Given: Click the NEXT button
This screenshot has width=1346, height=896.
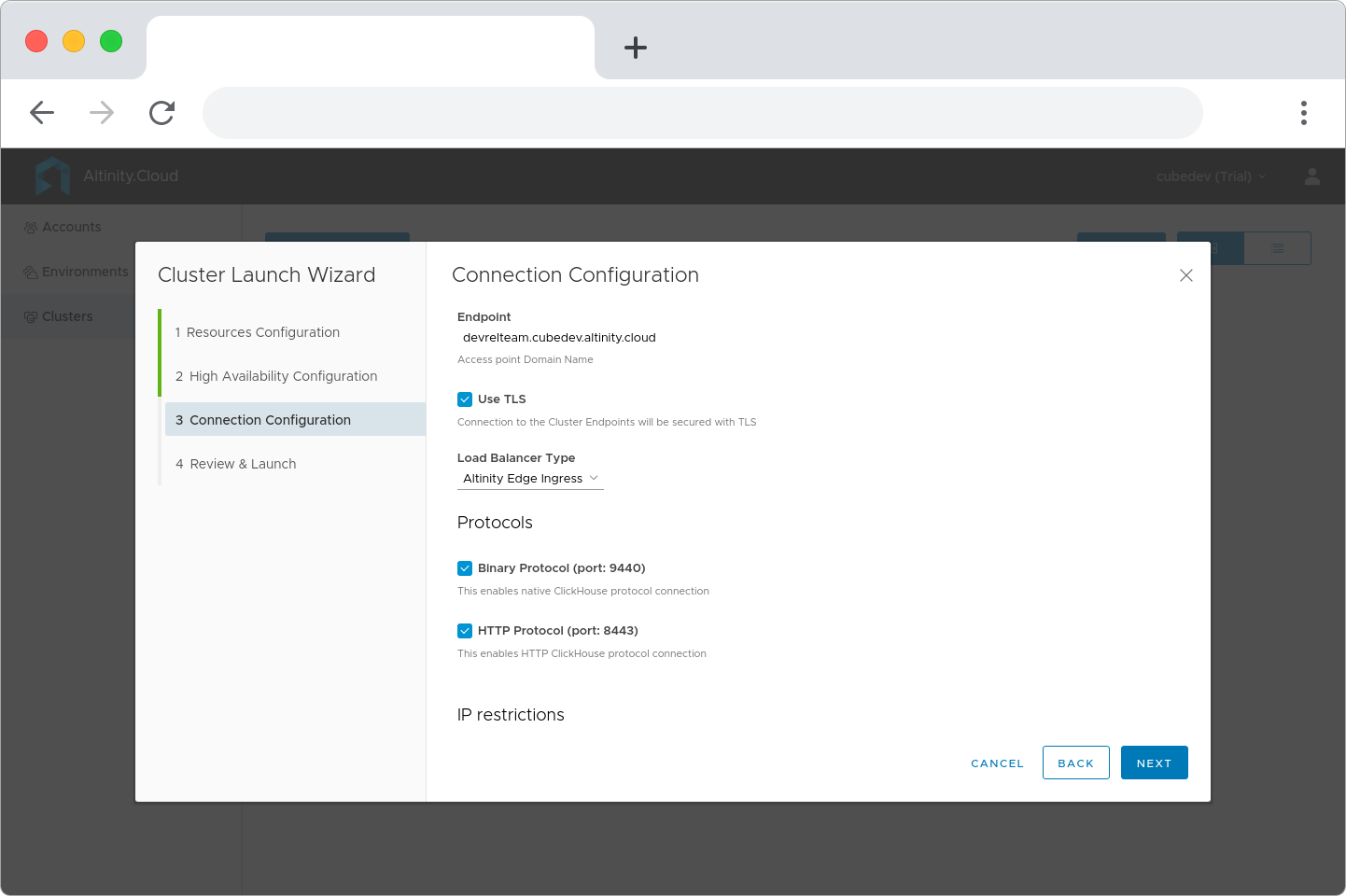Looking at the screenshot, I should tap(1154, 763).
